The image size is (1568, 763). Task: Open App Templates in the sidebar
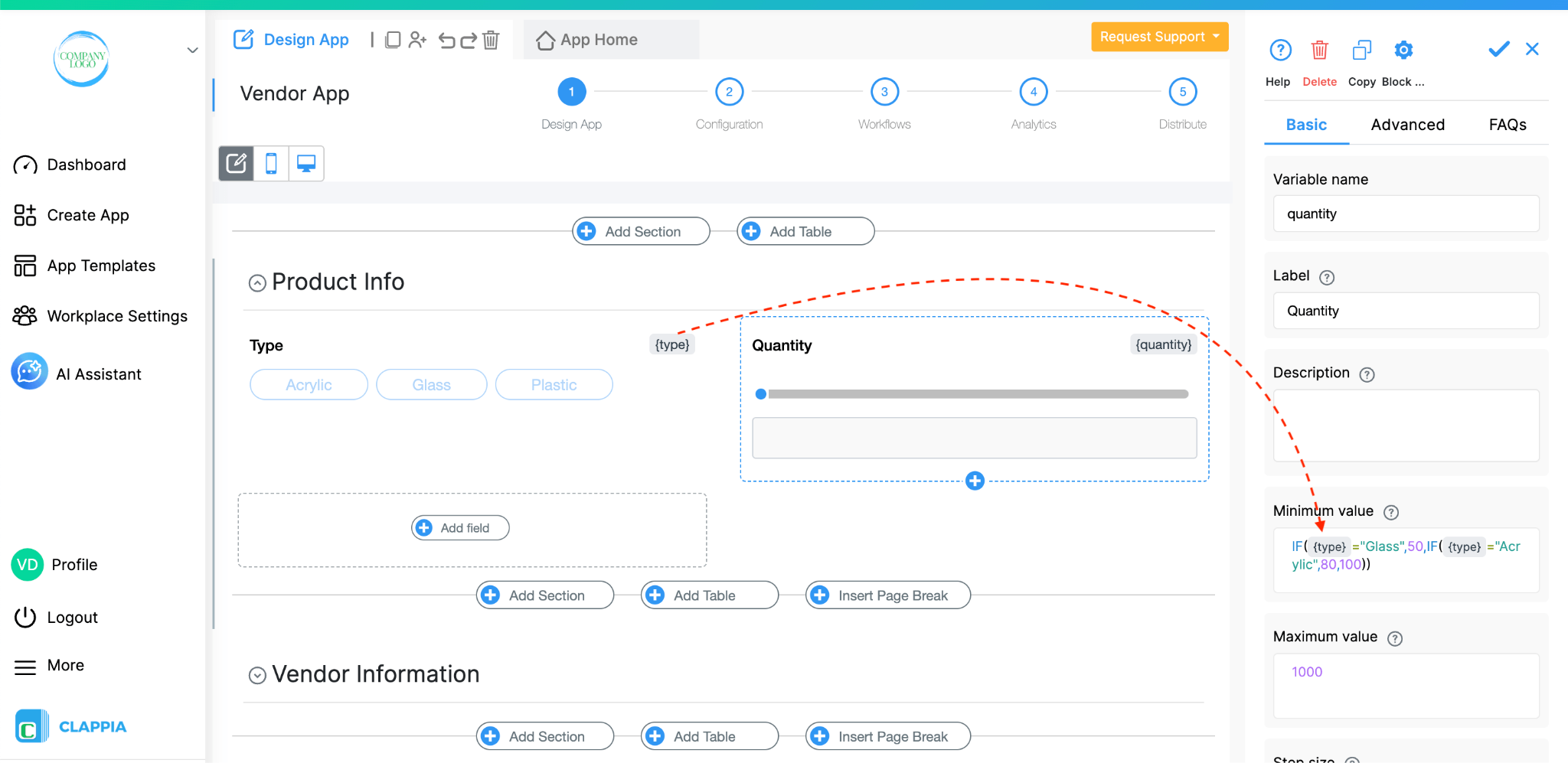point(85,266)
